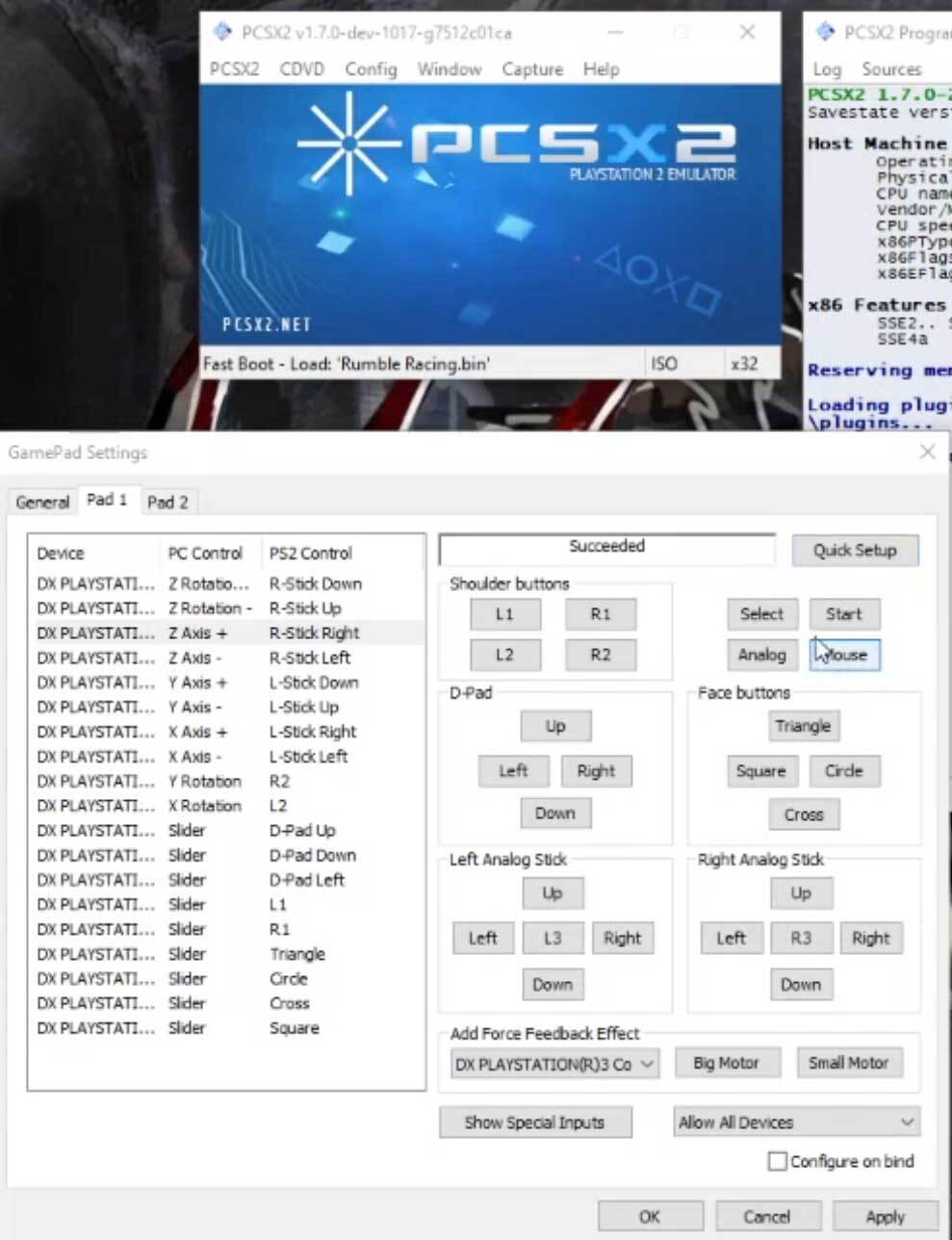The height and width of the screenshot is (1240, 952).
Task: Select the Cross binding in list
Action: click(225, 1003)
